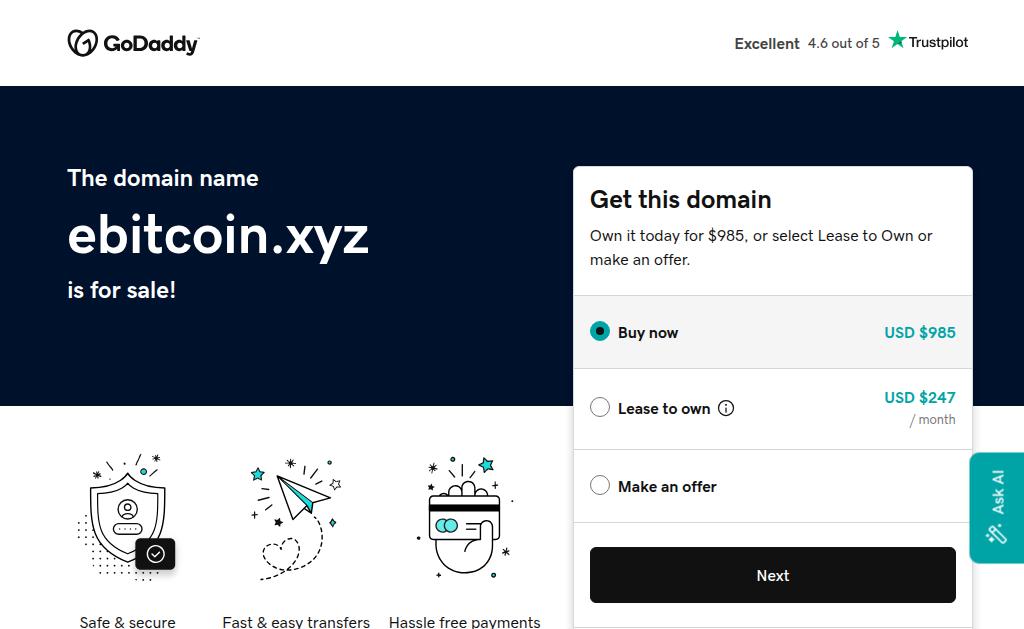Viewport: 1024px width, 629px height.
Task: Click the Trustpilot star icon
Action: coord(897,40)
